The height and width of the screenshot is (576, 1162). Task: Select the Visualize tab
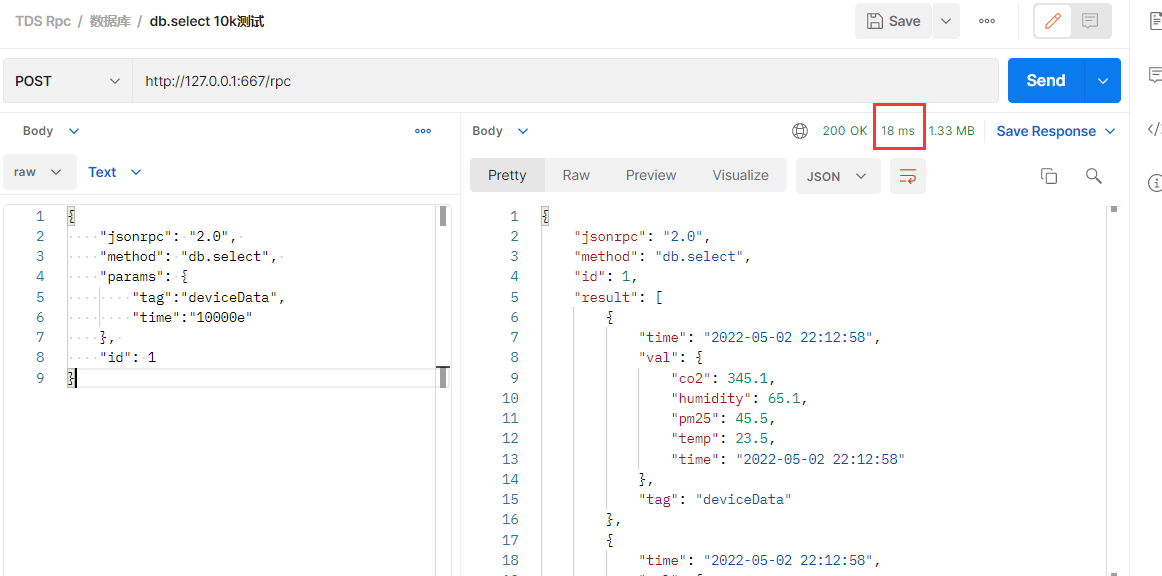coord(740,176)
